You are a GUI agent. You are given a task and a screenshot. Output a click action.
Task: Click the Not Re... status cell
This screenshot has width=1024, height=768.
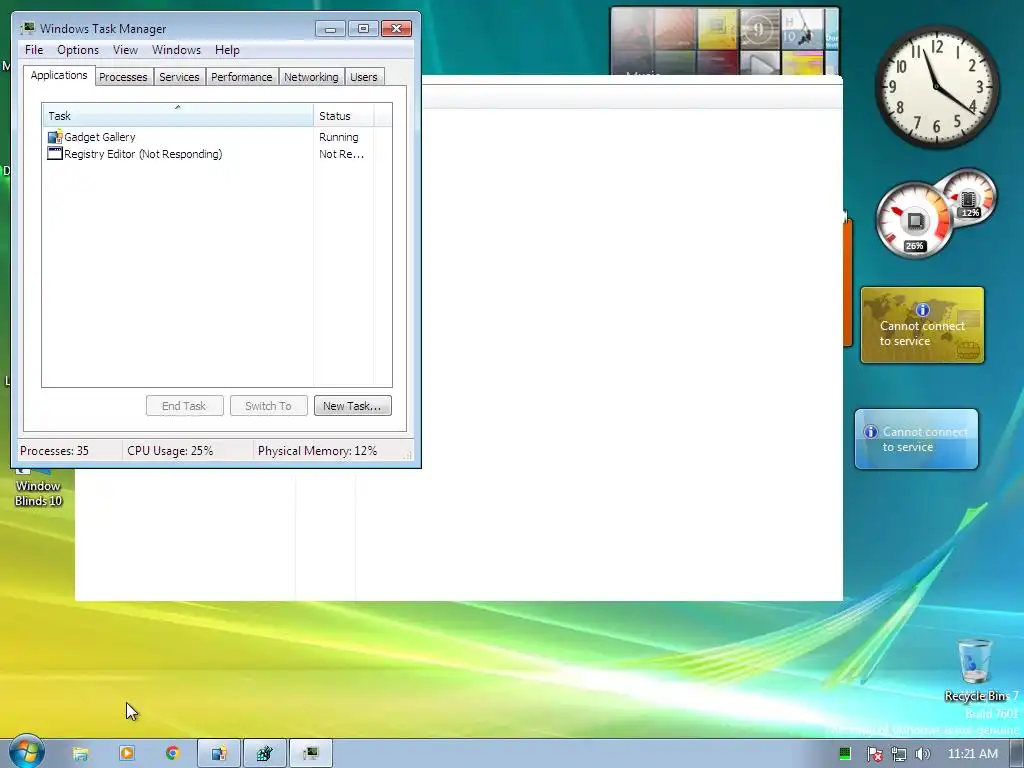click(341, 154)
